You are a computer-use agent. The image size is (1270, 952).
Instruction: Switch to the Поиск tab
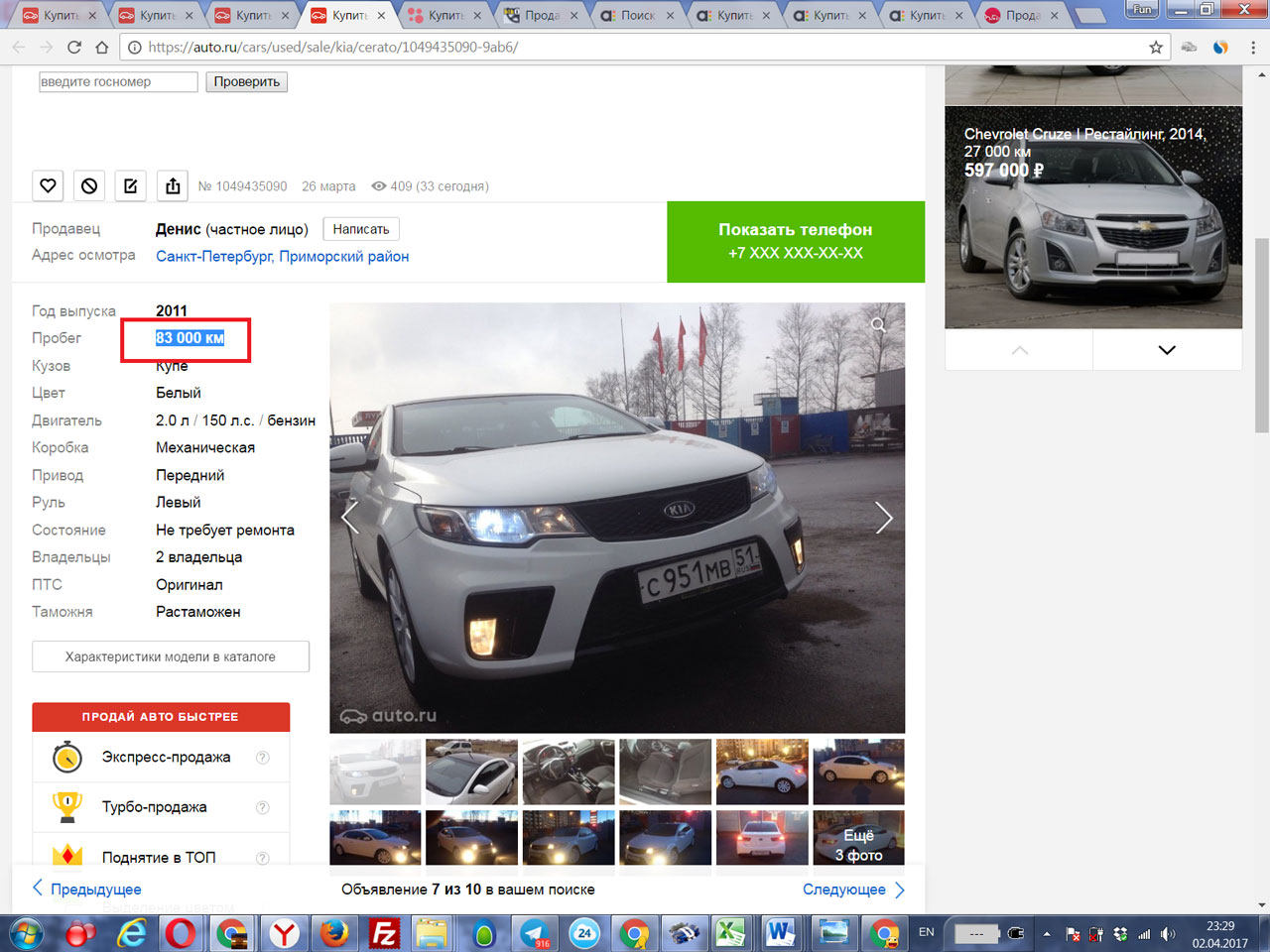pos(635,16)
